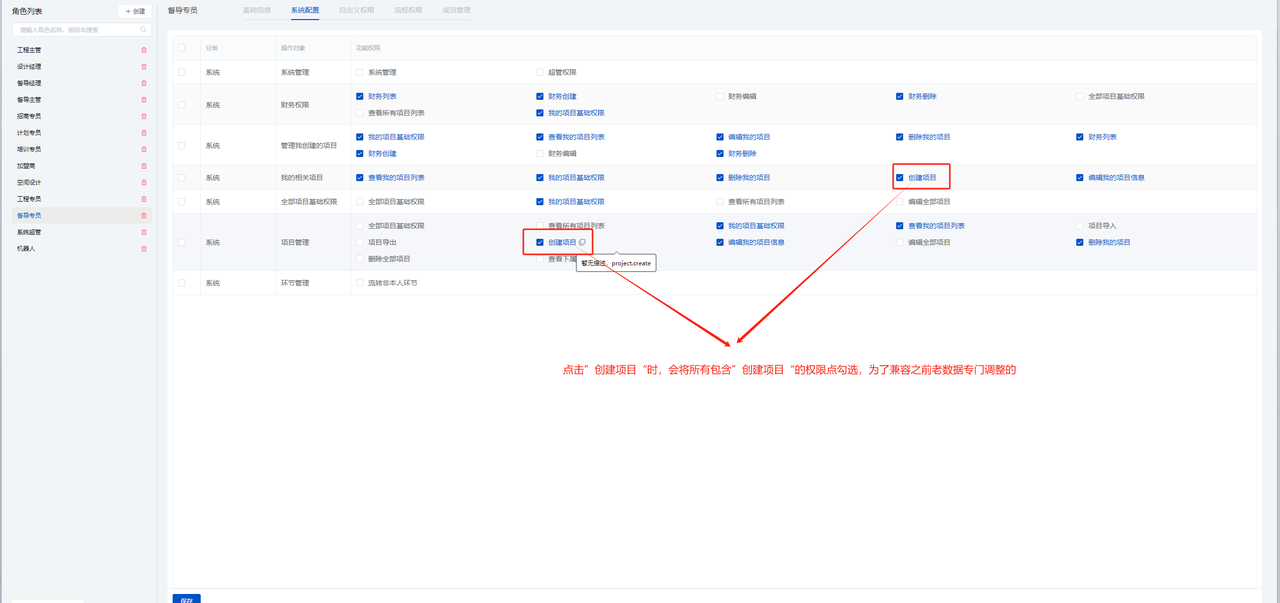Click the trash icon next to 工程专员
Viewport: 1280px width, 603px height.
(144, 199)
